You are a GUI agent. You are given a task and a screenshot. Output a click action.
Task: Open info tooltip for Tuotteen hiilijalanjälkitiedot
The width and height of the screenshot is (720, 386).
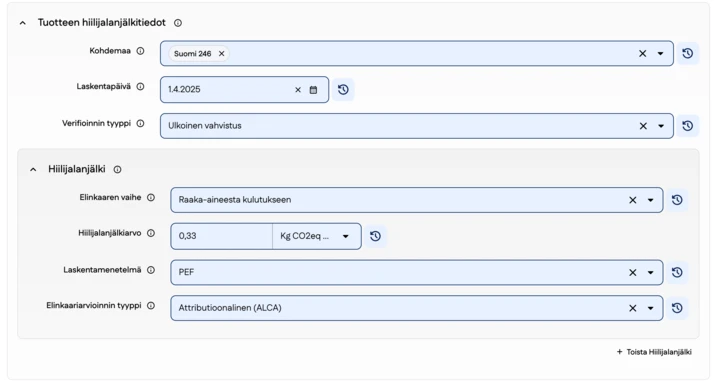[x=178, y=23]
